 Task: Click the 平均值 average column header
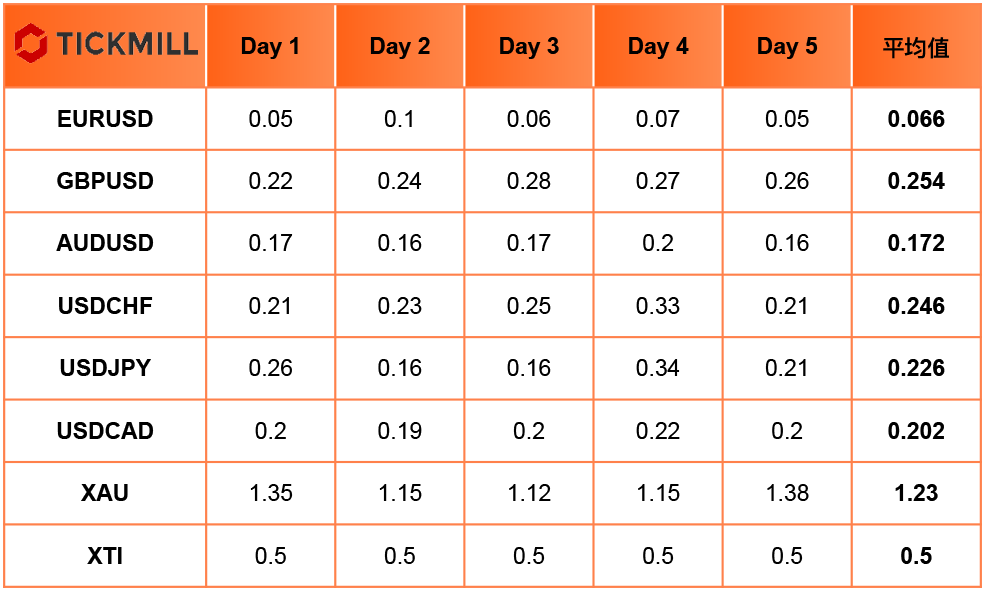pos(916,47)
